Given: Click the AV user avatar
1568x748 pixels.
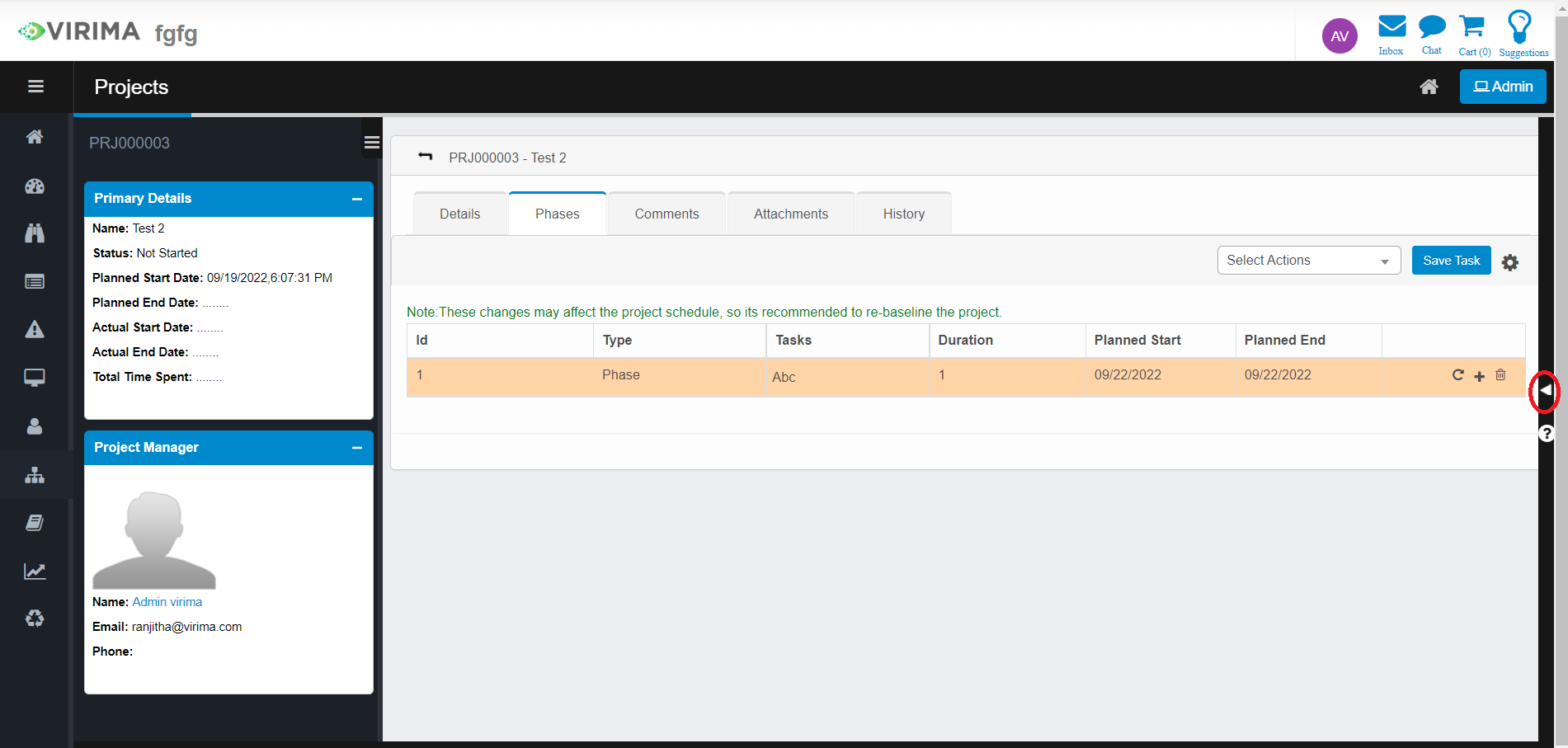Looking at the screenshot, I should click(1340, 36).
